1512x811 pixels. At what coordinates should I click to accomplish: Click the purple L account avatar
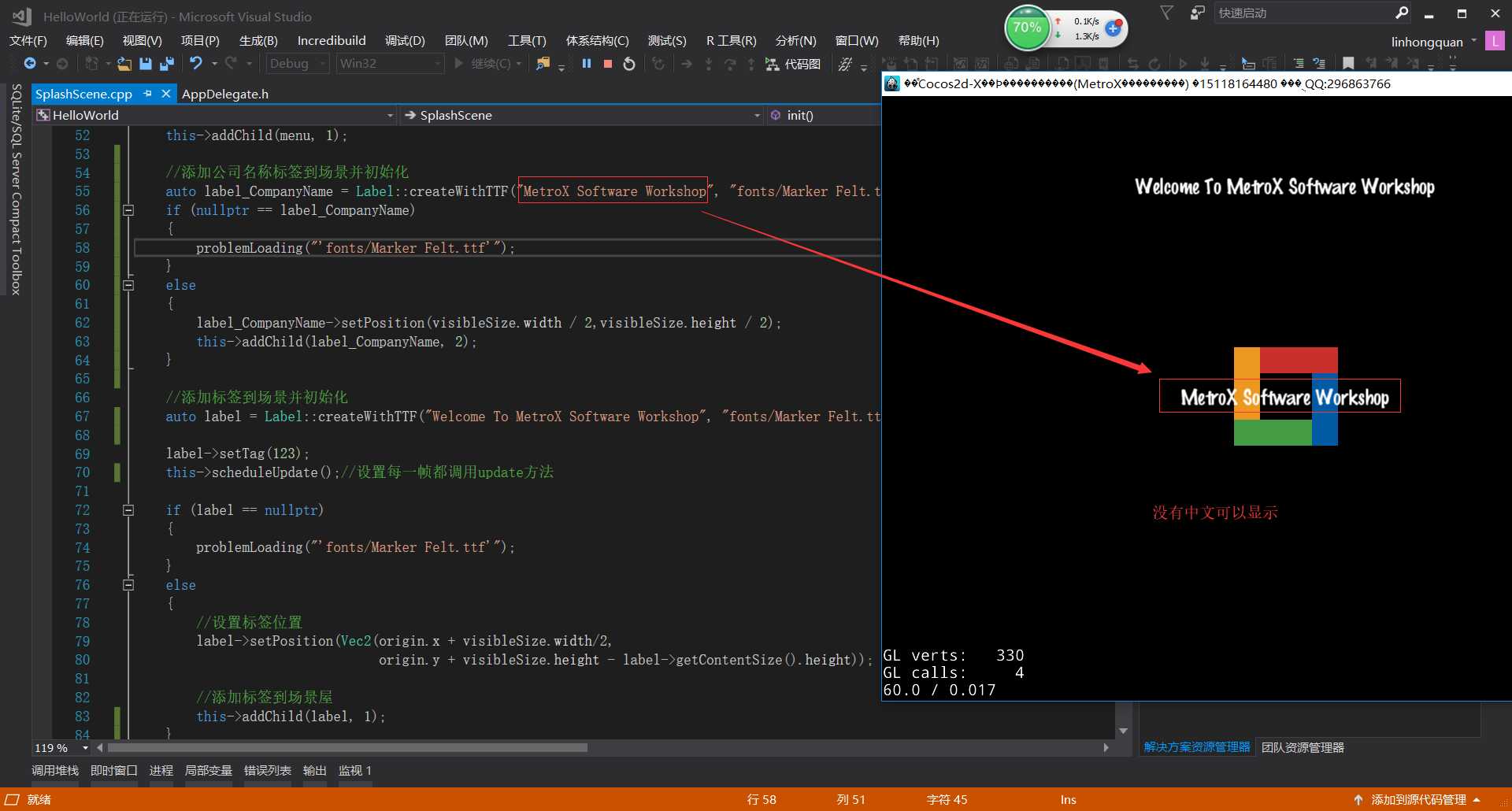point(1494,41)
